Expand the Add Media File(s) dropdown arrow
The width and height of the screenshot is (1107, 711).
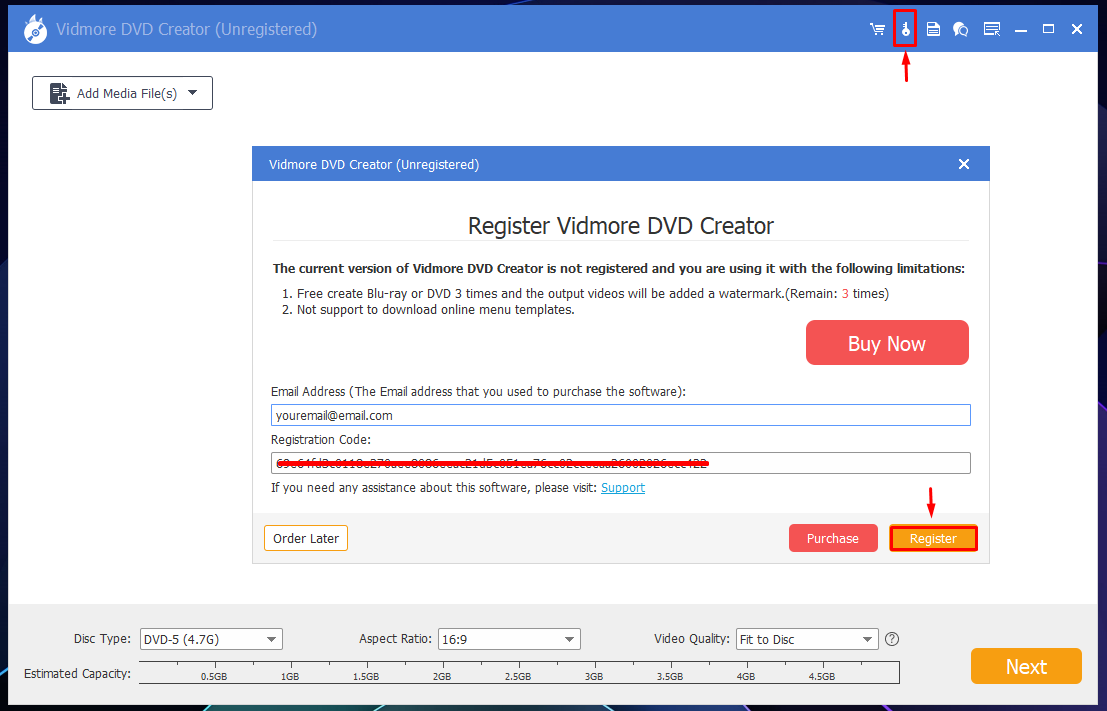tap(193, 92)
